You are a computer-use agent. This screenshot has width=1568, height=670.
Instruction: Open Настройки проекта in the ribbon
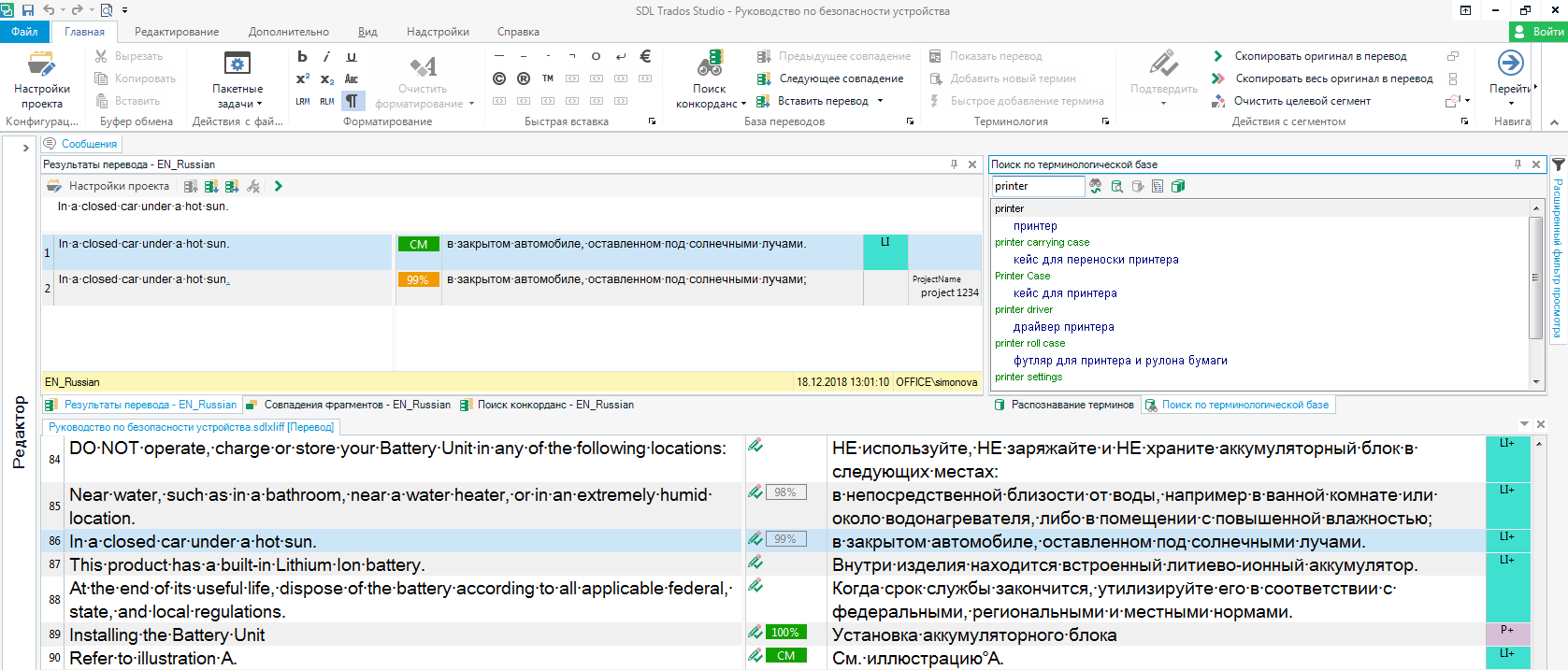tap(41, 80)
